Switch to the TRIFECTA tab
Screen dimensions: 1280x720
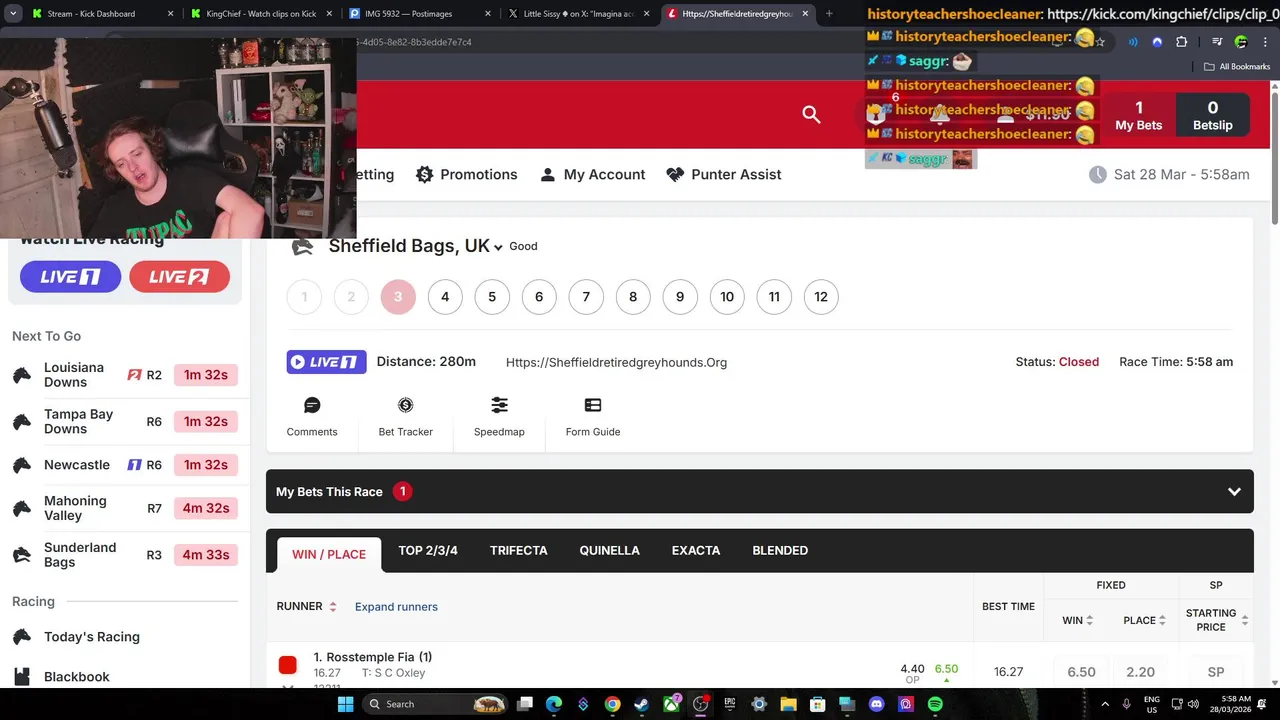coord(518,551)
